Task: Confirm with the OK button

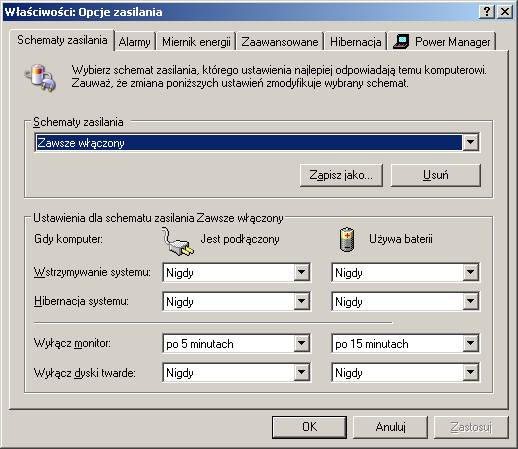Action: tap(309, 427)
